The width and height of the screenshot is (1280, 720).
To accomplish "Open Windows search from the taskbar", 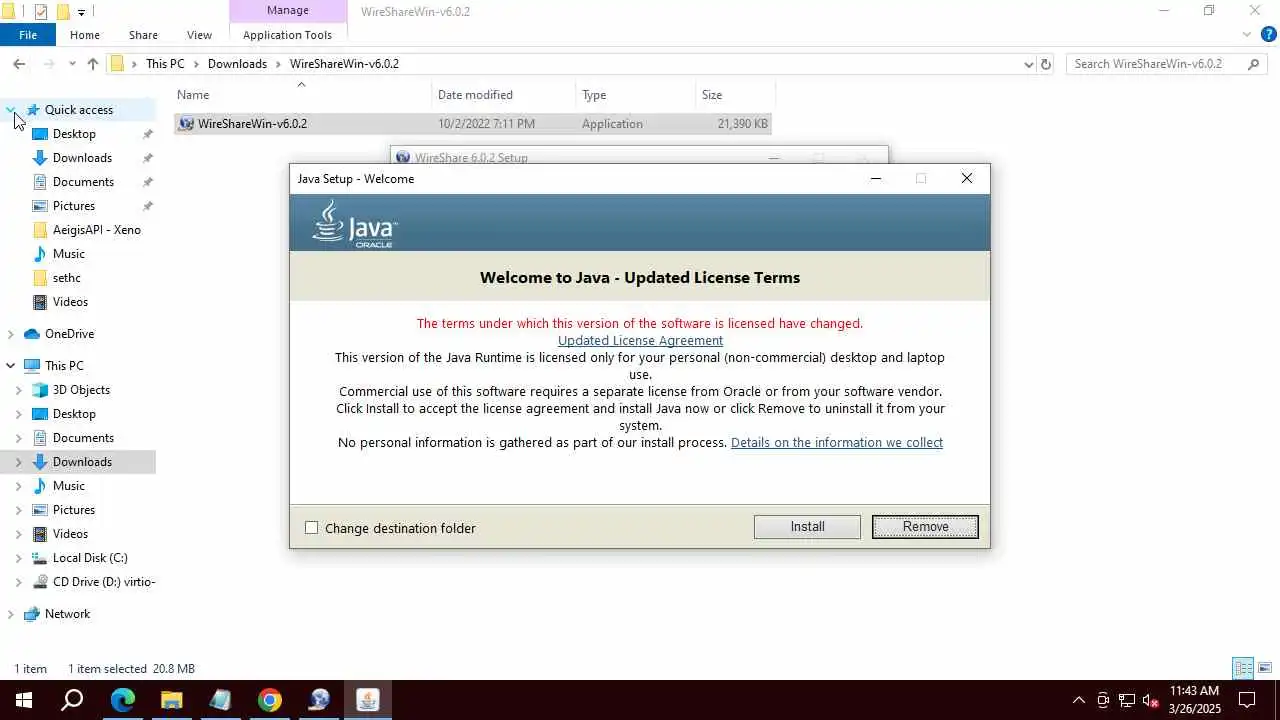I will pyautogui.click(x=72, y=700).
